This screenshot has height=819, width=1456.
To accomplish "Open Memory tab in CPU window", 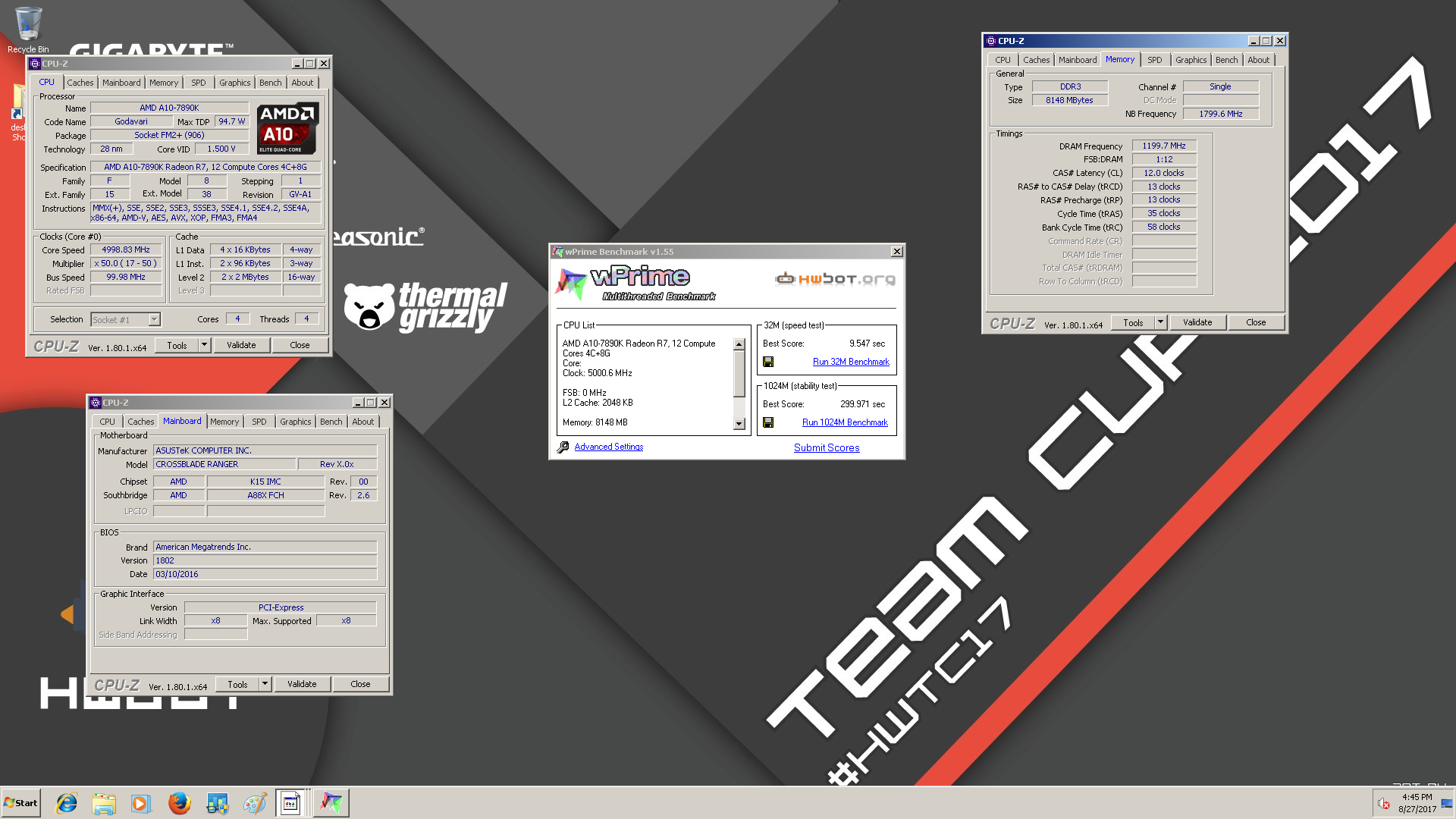I will [164, 83].
